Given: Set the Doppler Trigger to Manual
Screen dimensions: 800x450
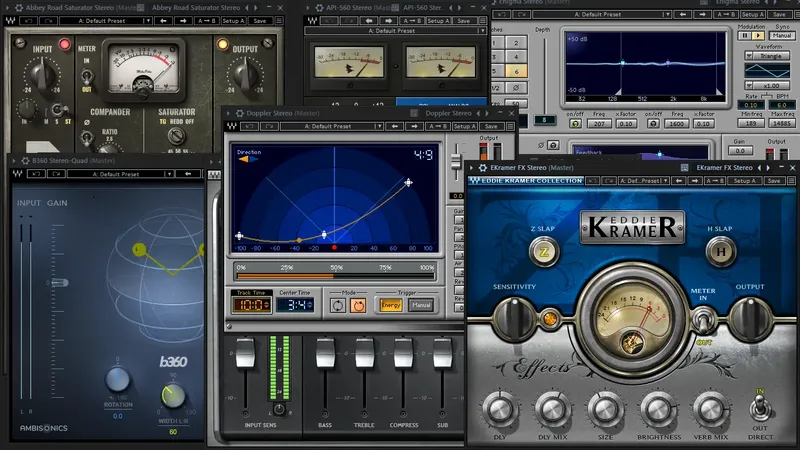Looking at the screenshot, I should tap(421, 305).
